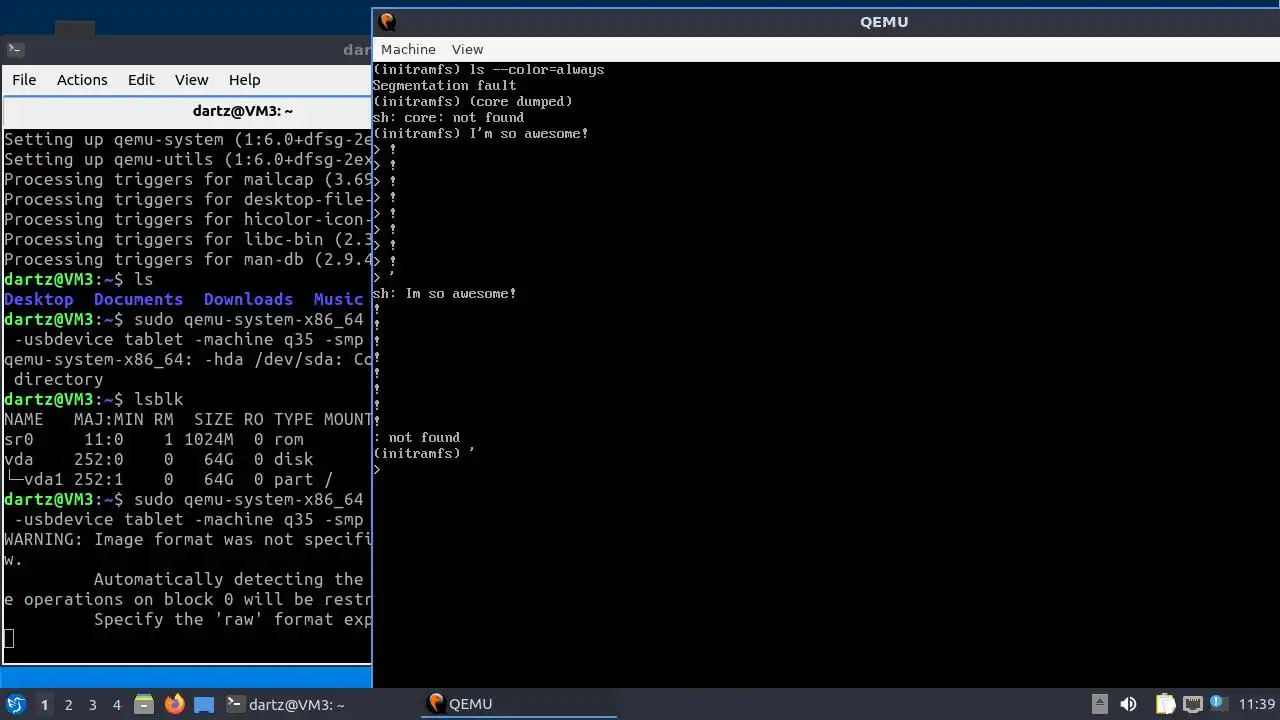
Task: Open the volume control icon
Action: (1128, 704)
